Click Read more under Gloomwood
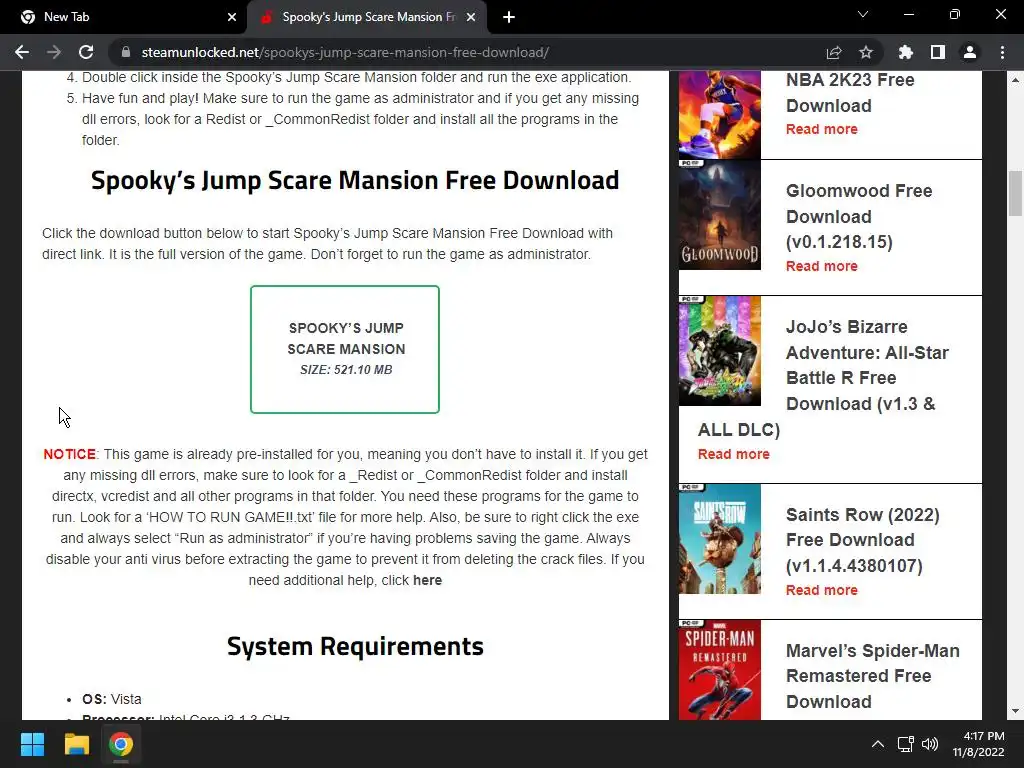Screen dimensions: 1024x768 (822, 266)
